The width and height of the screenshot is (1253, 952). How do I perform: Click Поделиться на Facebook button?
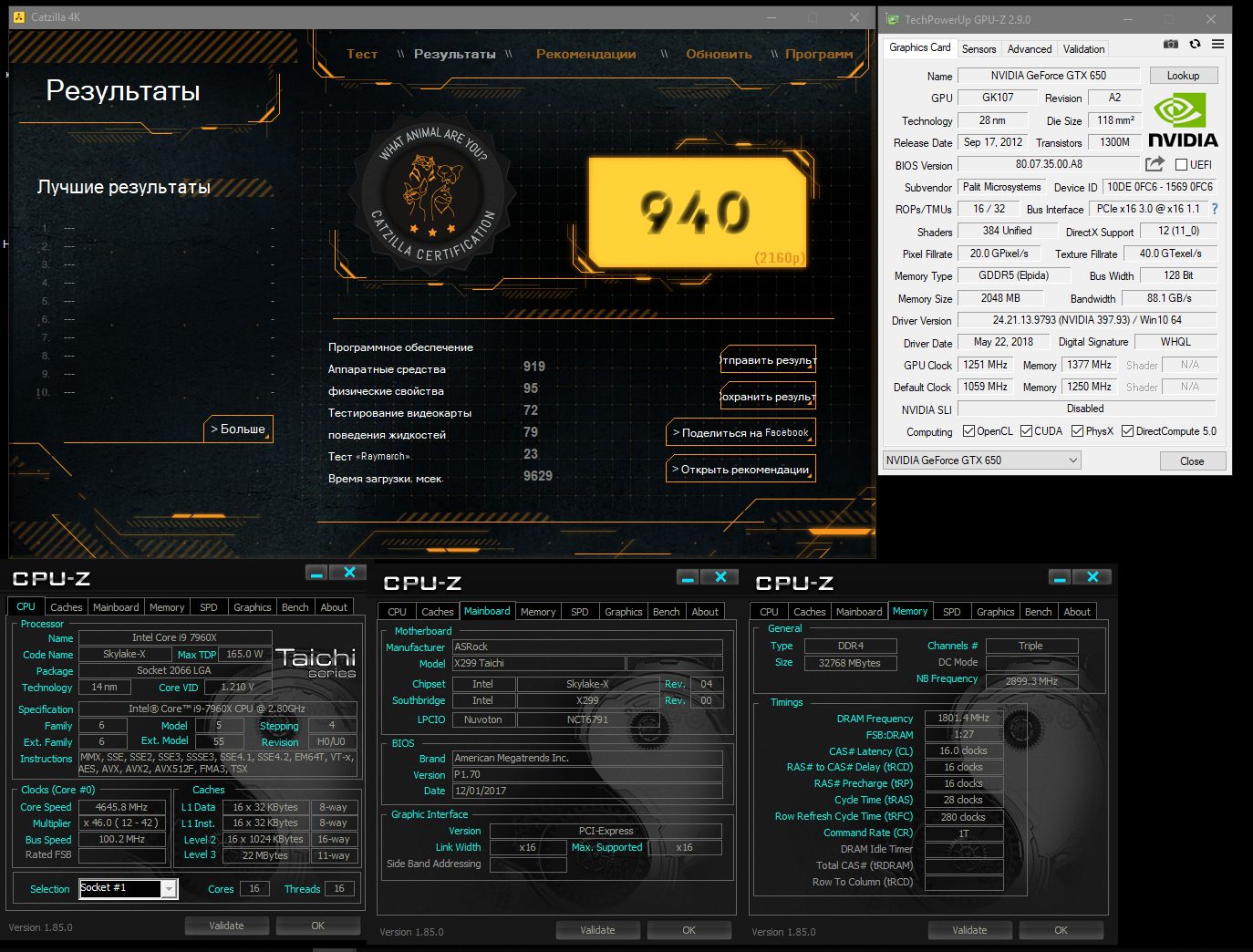740,433
